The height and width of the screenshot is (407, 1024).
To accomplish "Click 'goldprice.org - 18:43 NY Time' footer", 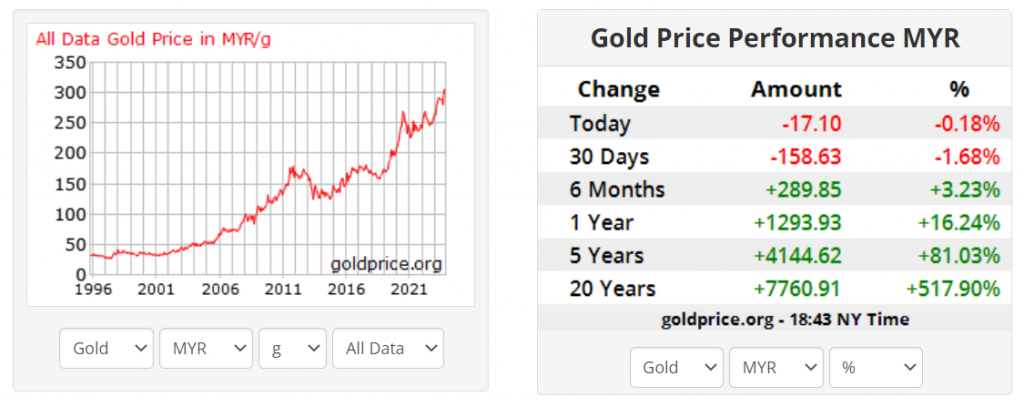I will (x=784, y=319).
